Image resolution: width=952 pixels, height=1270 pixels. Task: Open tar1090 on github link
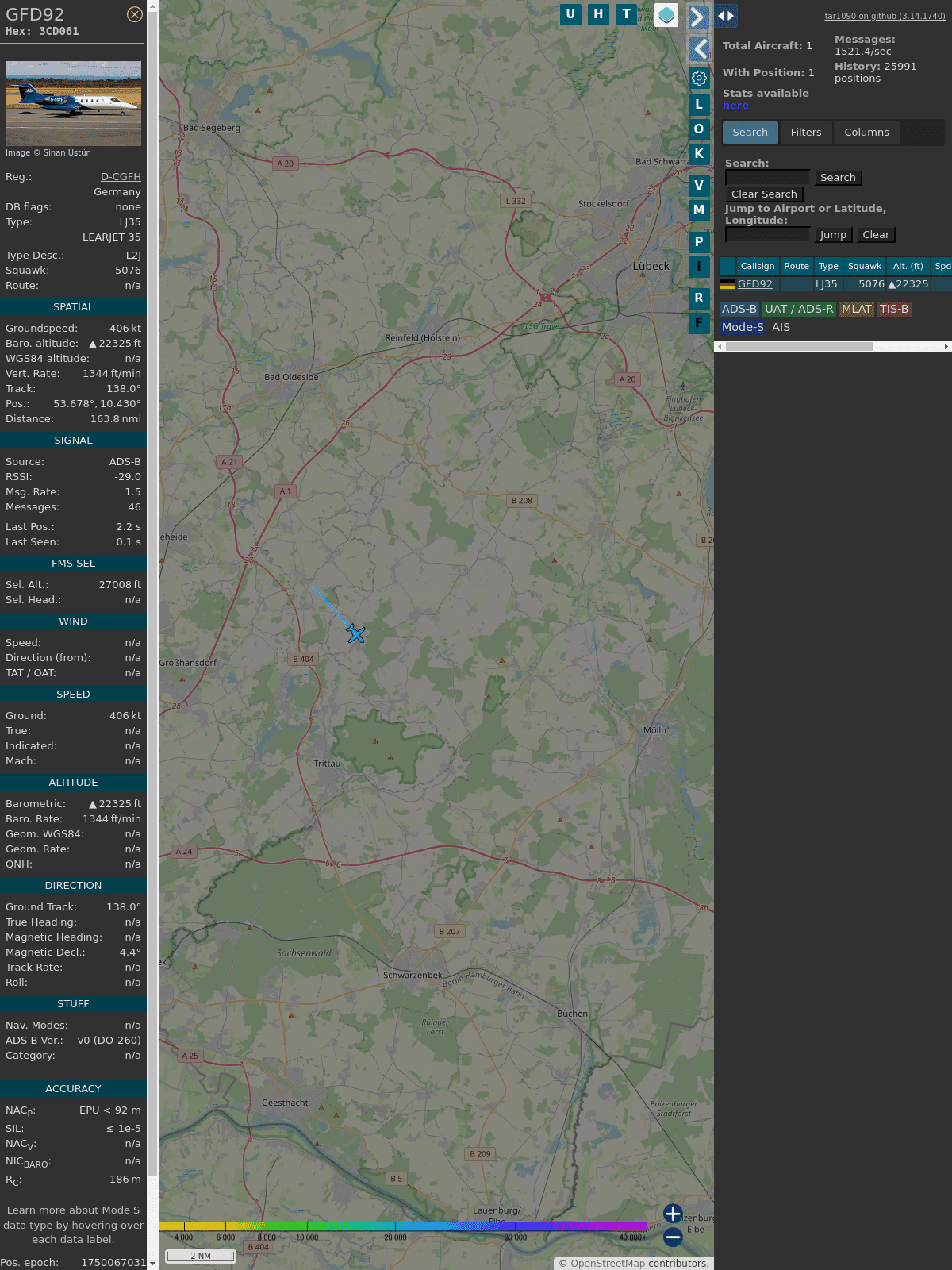tap(885, 16)
